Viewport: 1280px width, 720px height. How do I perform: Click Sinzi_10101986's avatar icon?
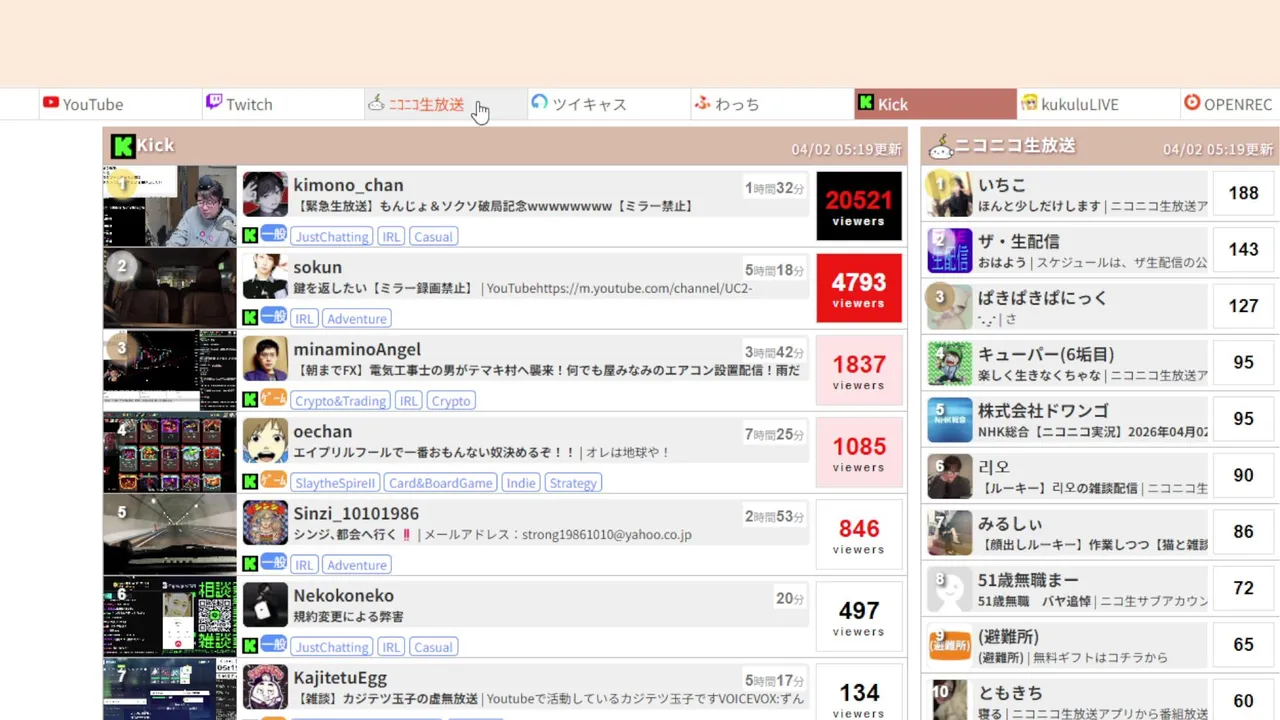click(265, 522)
